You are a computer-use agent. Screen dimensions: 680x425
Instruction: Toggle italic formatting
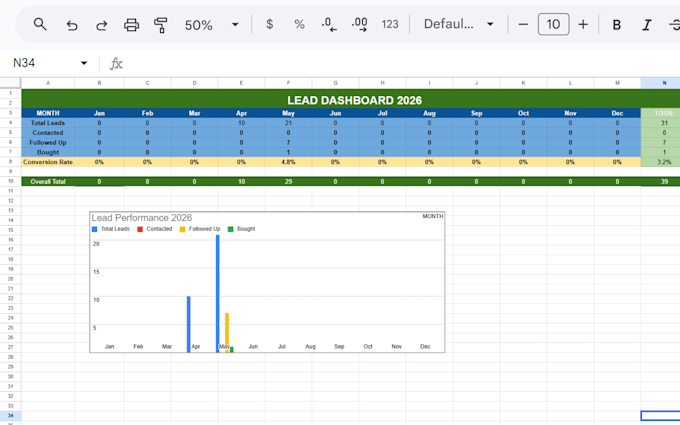tap(647, 25)
